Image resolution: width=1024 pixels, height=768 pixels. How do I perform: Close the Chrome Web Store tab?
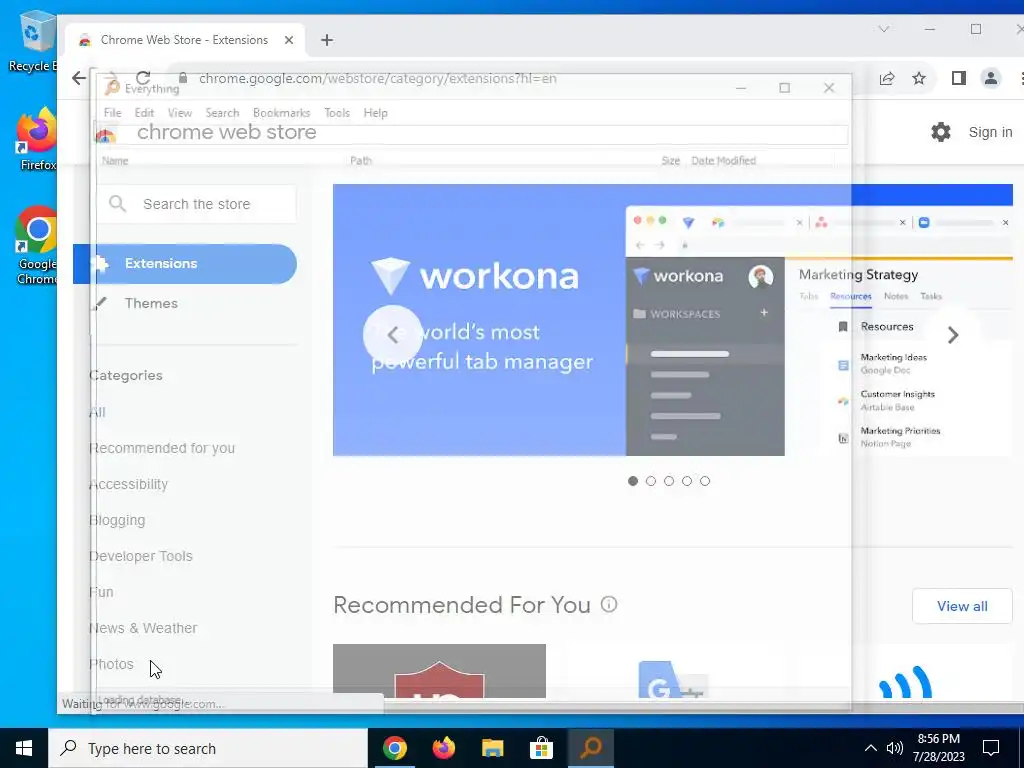(289, 40)
